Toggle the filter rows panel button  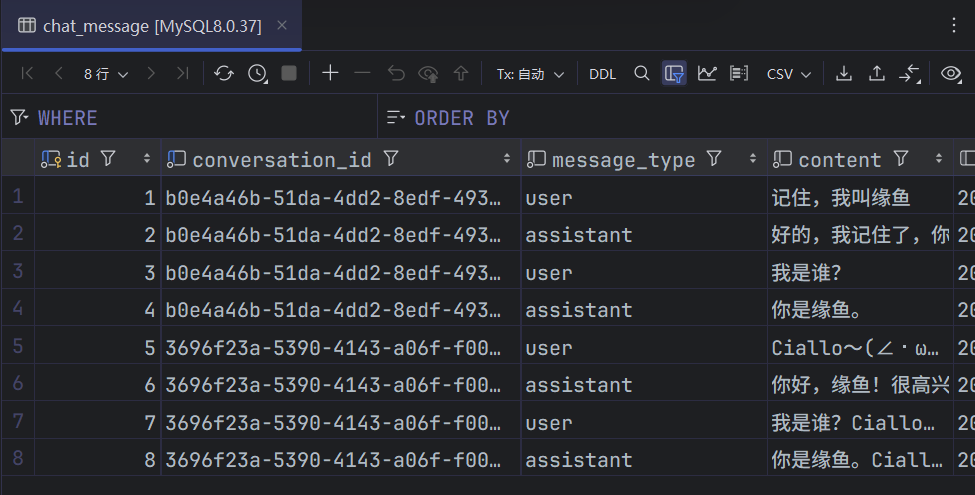674,73
